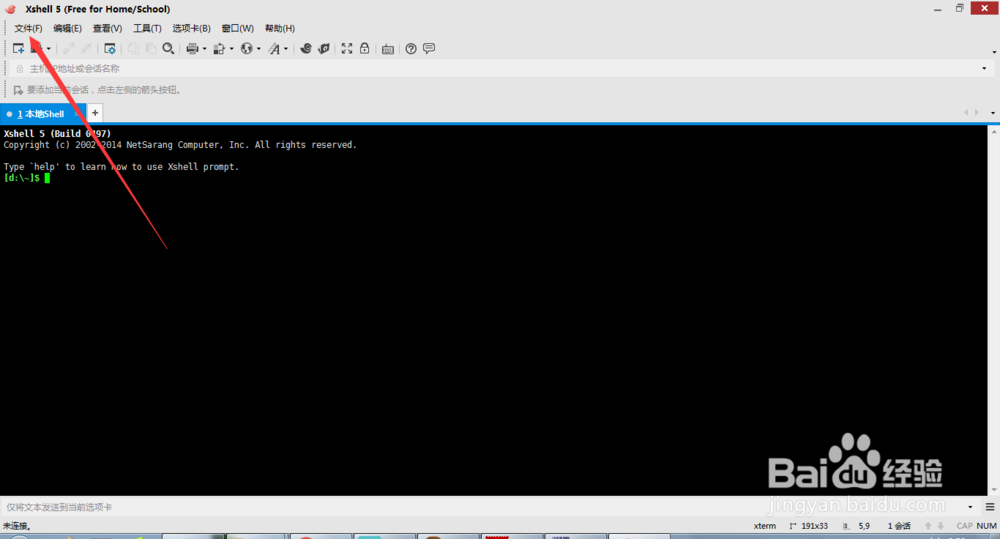The width and height of the screenshot is (1000, 539).
Task: Expand the address bar dropdown arrow
Action: pyautogui.click(x=984, y=68)
